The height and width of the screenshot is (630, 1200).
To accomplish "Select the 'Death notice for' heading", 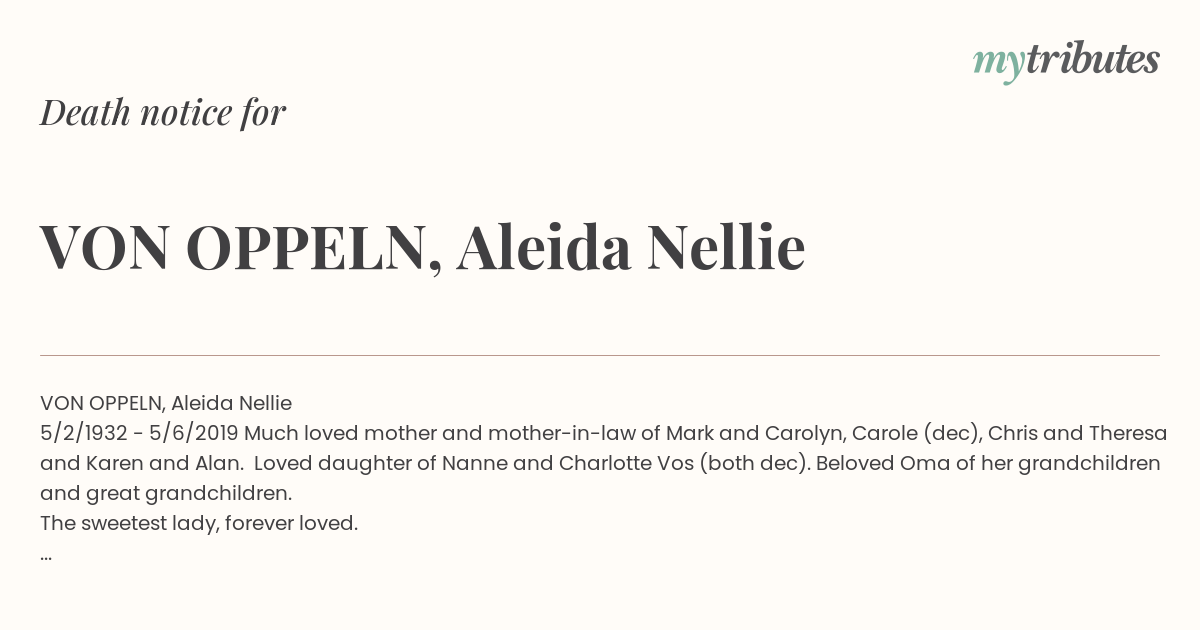I will coord(163,112).
